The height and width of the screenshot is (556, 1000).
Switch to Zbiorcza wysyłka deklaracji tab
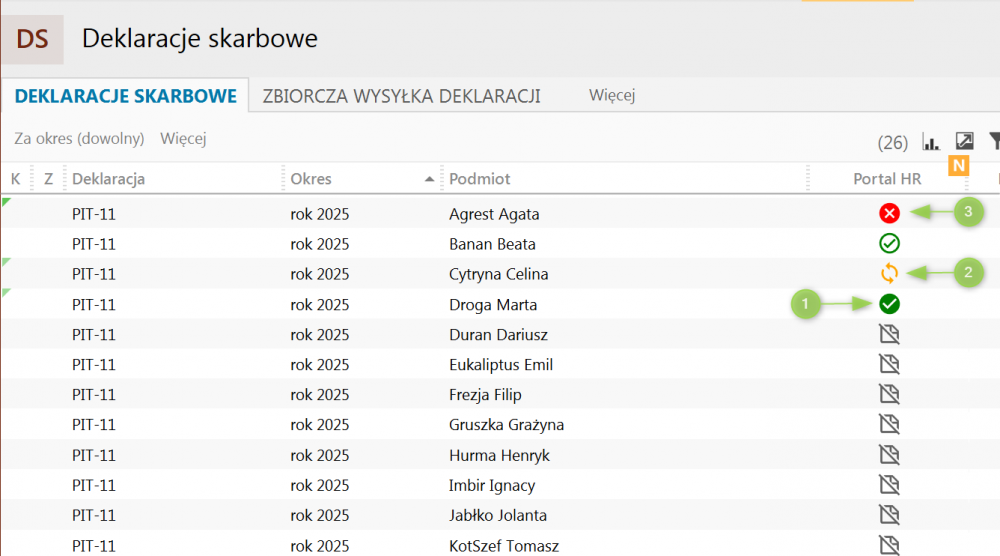click(x=401, y=96)
